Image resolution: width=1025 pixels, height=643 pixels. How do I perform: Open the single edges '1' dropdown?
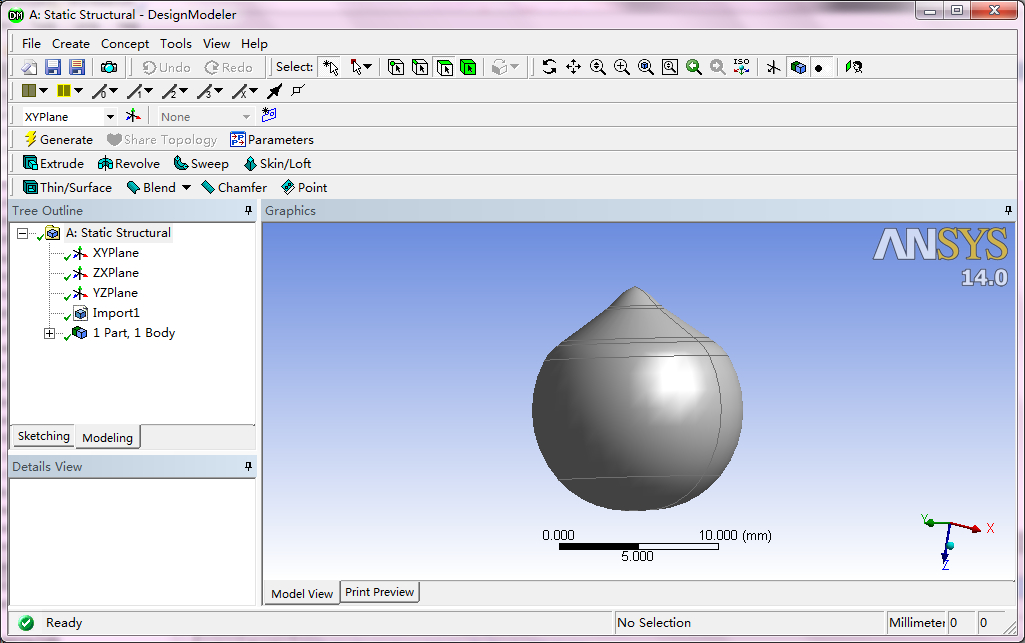(148, 91)
